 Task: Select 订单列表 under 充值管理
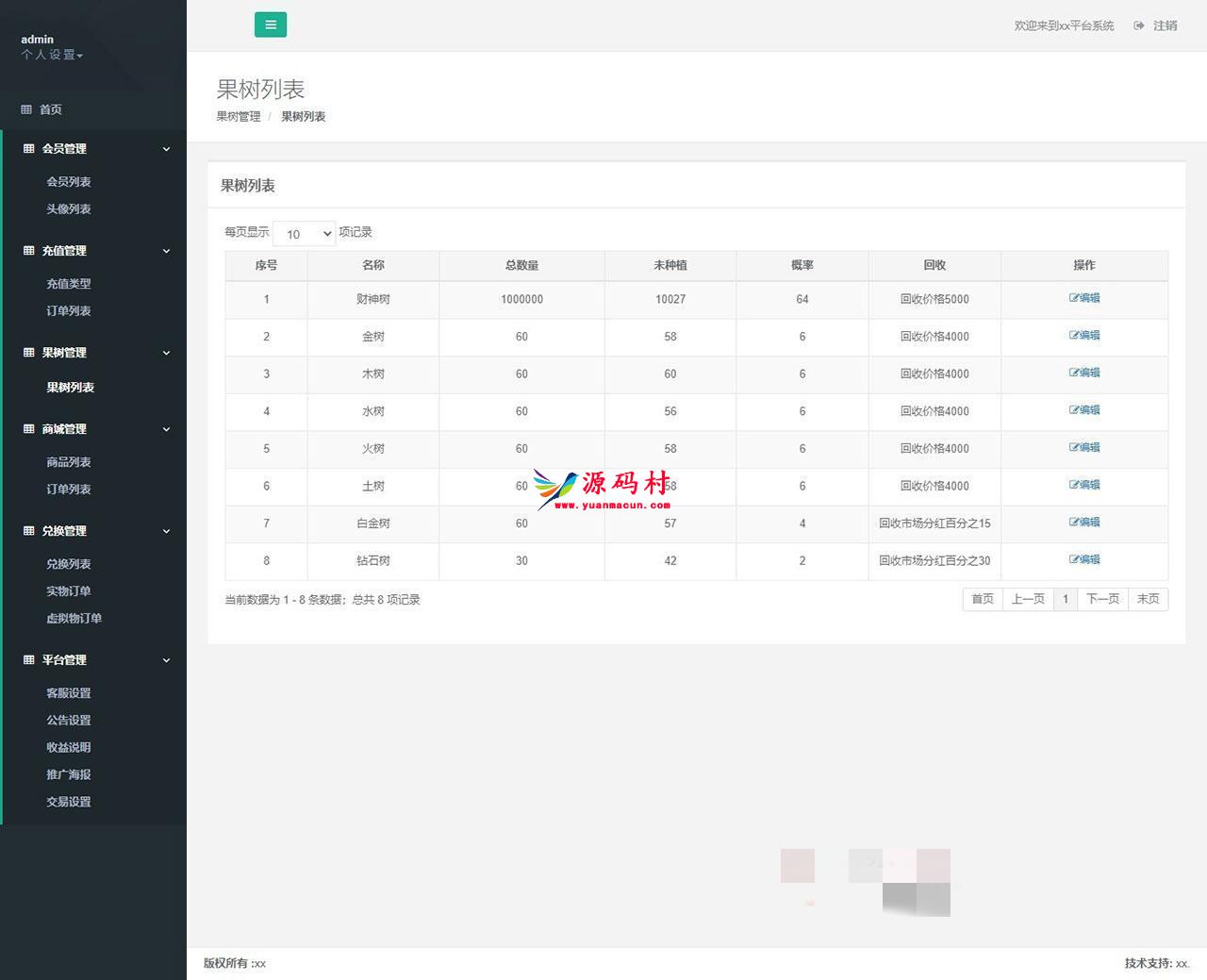click(69, 311)
